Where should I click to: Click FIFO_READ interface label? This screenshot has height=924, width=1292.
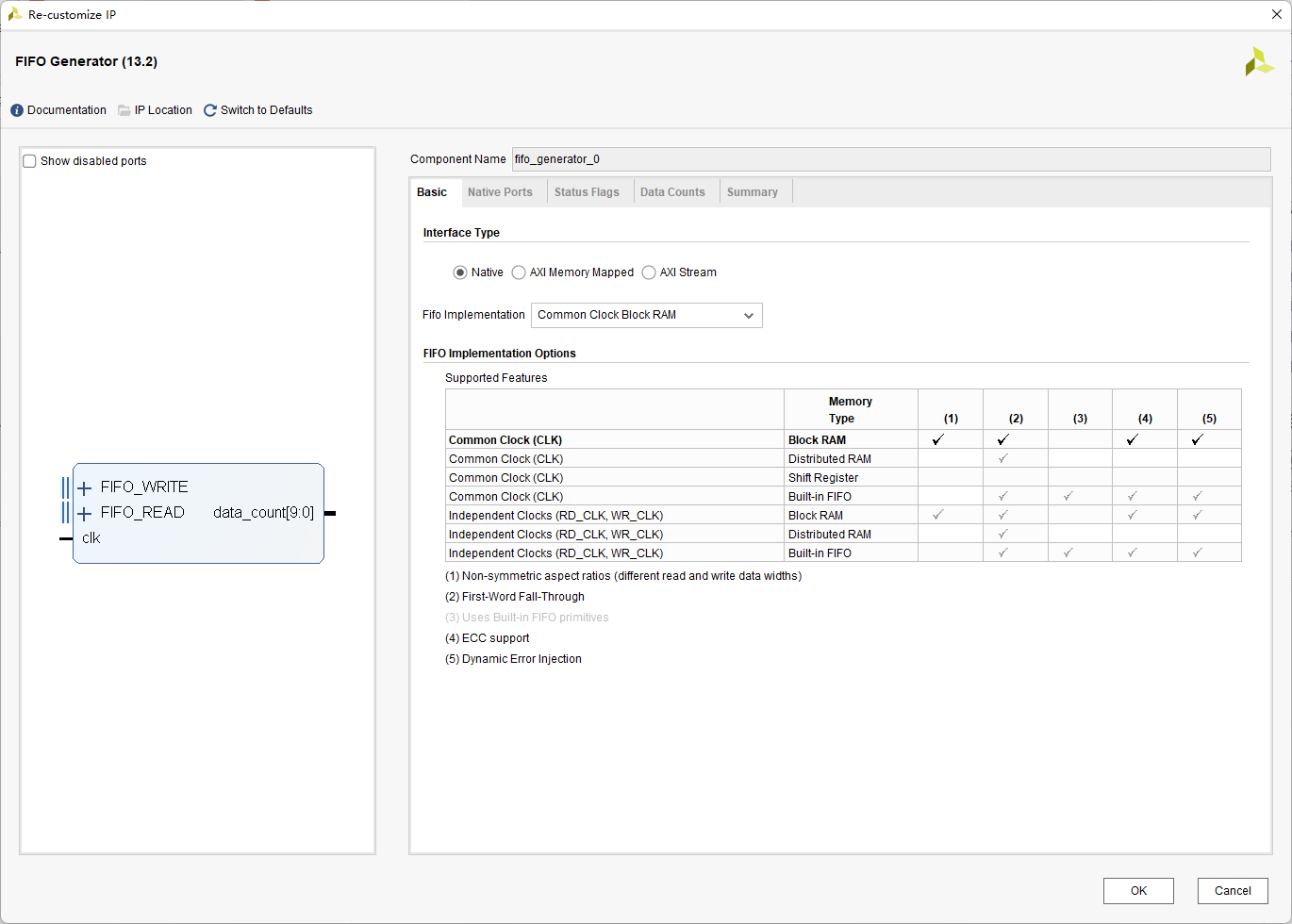coord(142,513)
